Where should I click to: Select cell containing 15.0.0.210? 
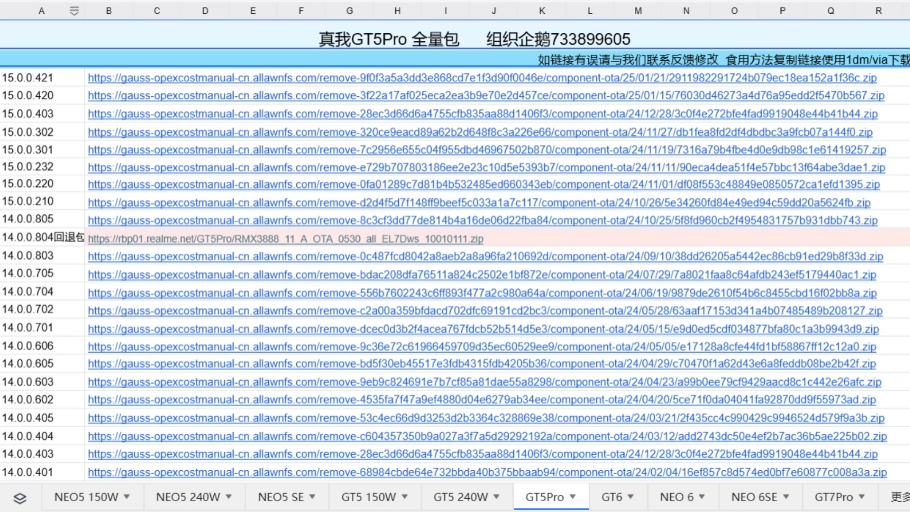42,201
